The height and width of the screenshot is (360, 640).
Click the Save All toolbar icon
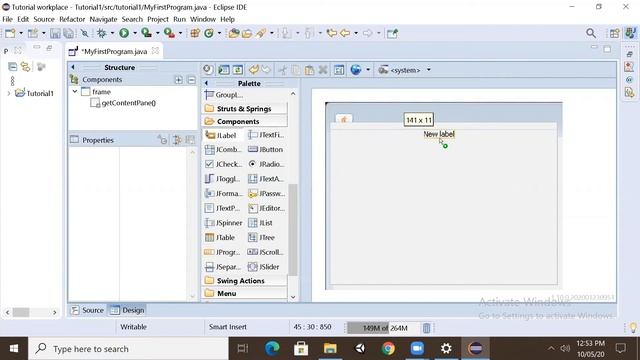(69, 33)
